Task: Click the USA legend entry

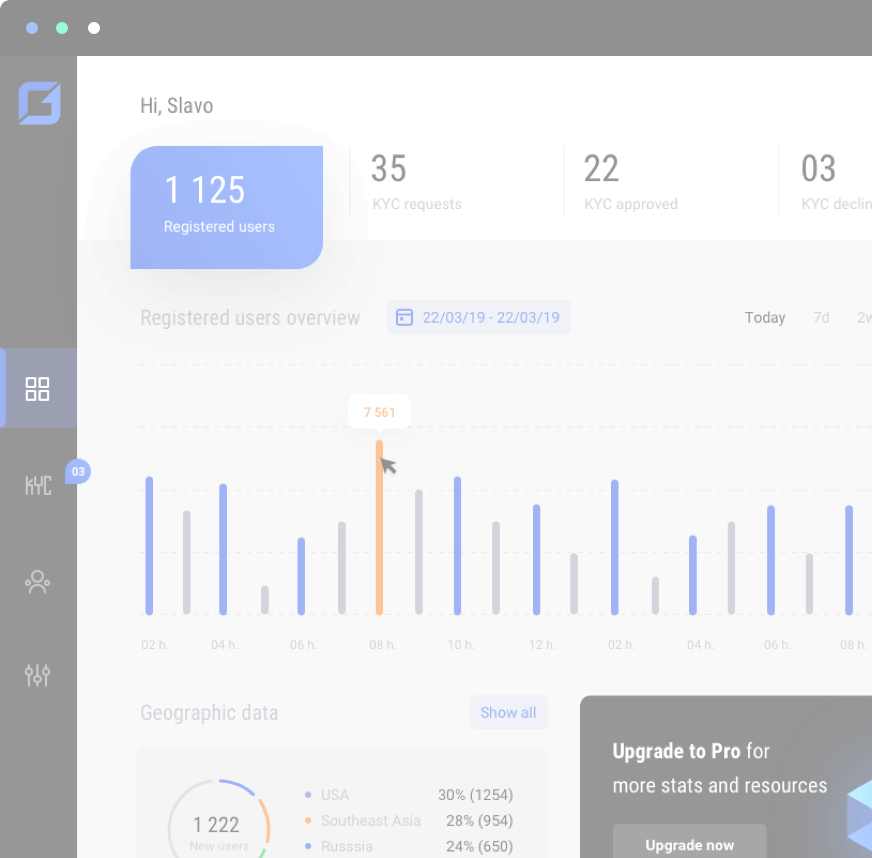Action: point(335,795)
